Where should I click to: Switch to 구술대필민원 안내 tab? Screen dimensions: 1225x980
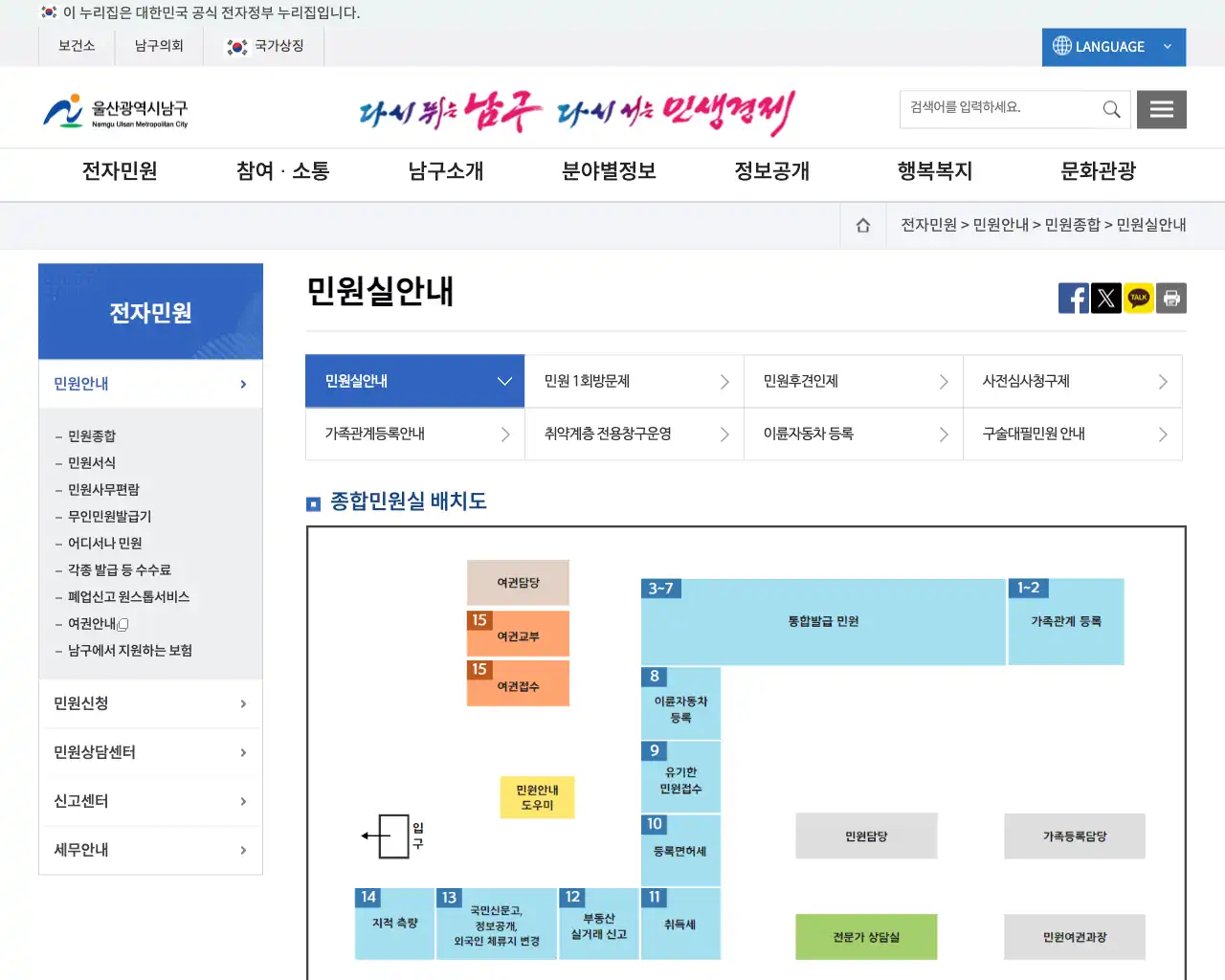(1073, 434)
